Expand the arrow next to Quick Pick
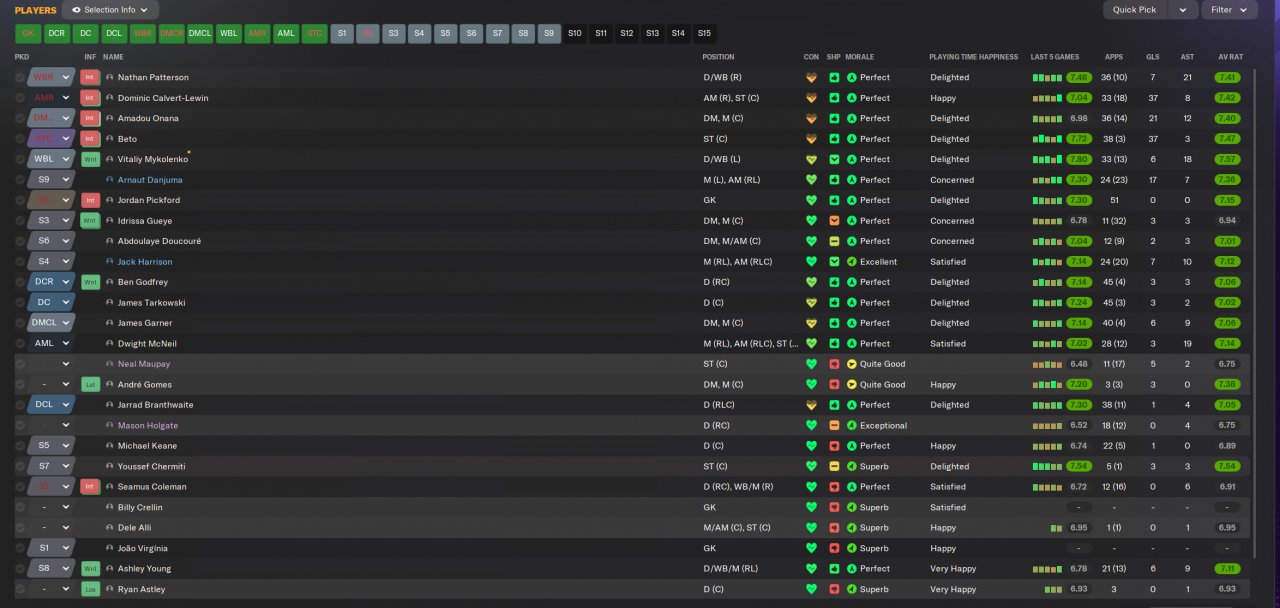 tap(1183, 10)
